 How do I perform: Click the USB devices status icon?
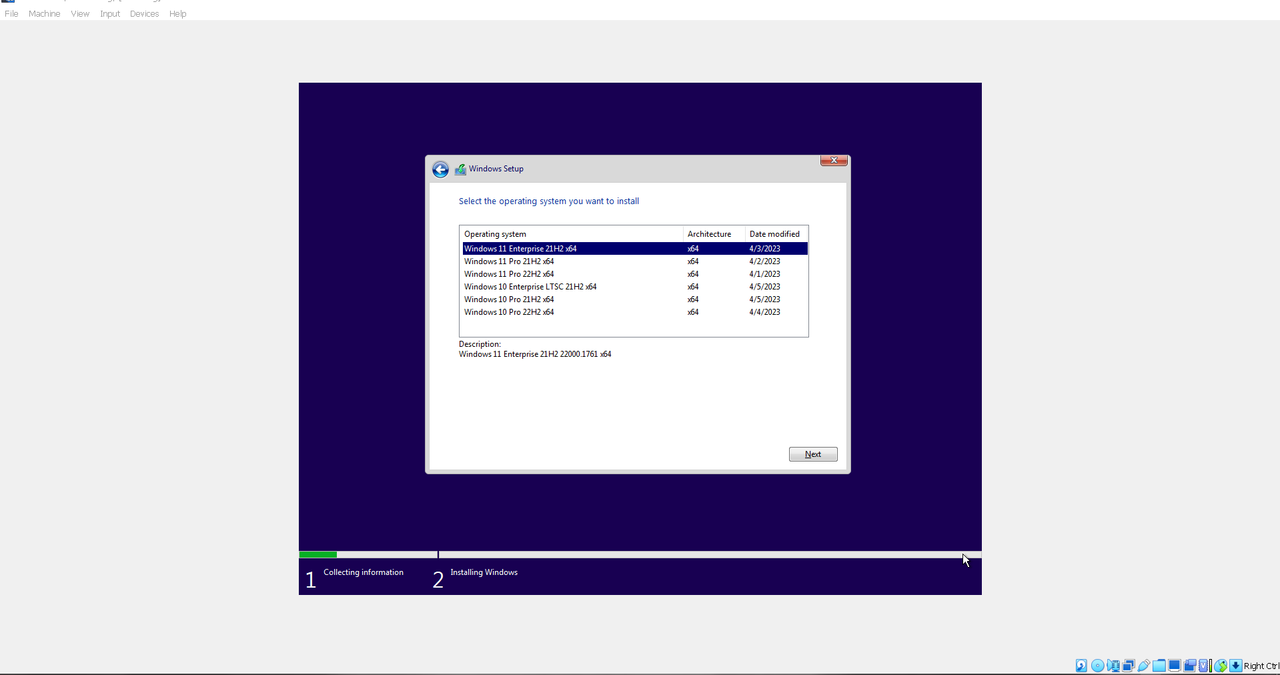click(x=1144, y=666)
